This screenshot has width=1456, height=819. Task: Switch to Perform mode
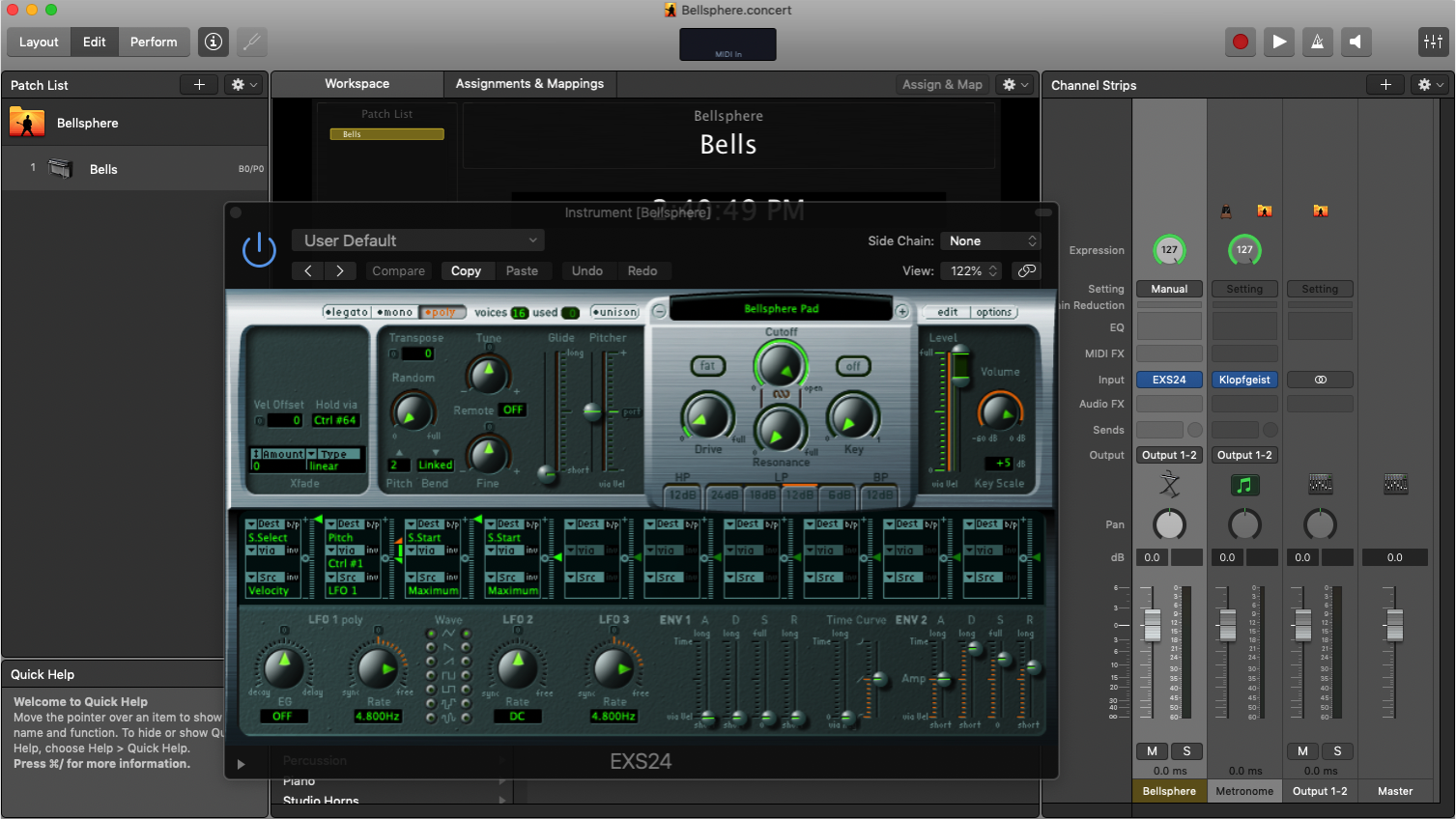[154, 42]
